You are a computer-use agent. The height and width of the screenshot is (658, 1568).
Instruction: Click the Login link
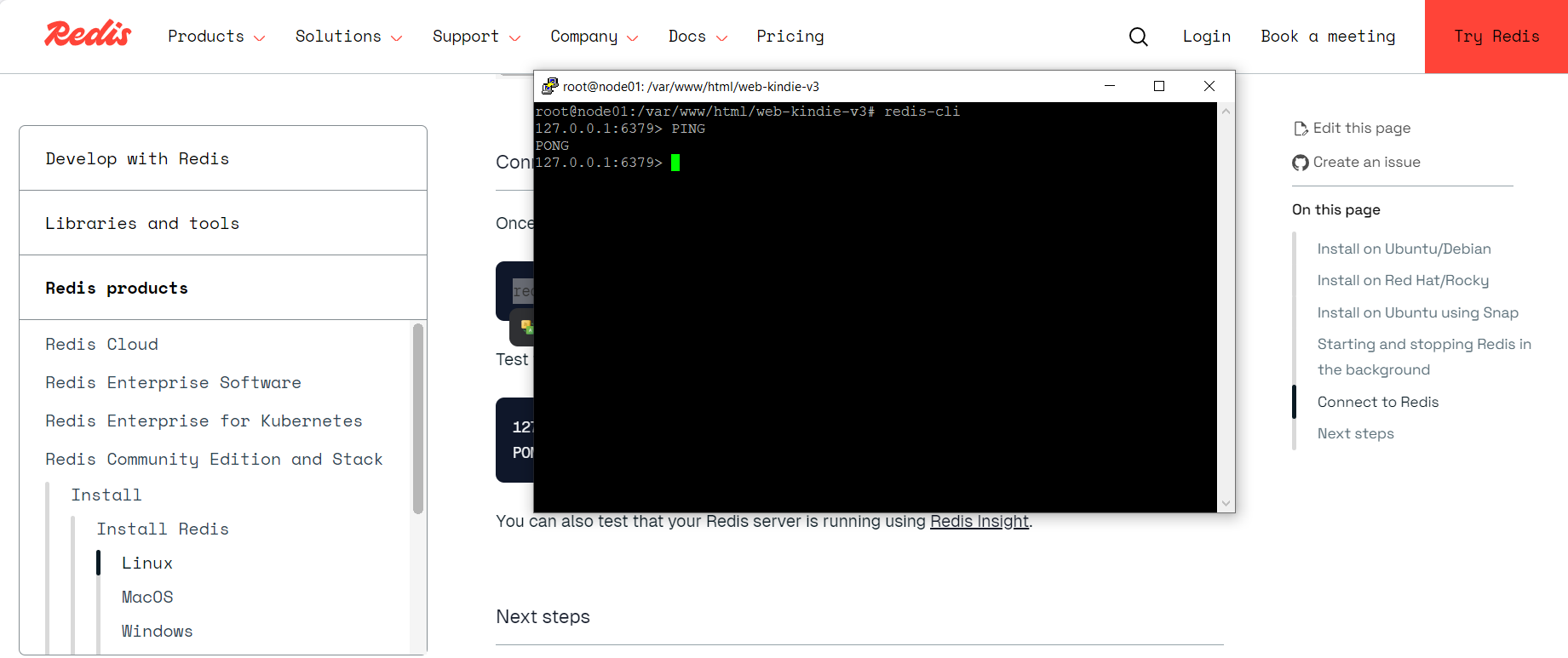(x=1206, y=37)
